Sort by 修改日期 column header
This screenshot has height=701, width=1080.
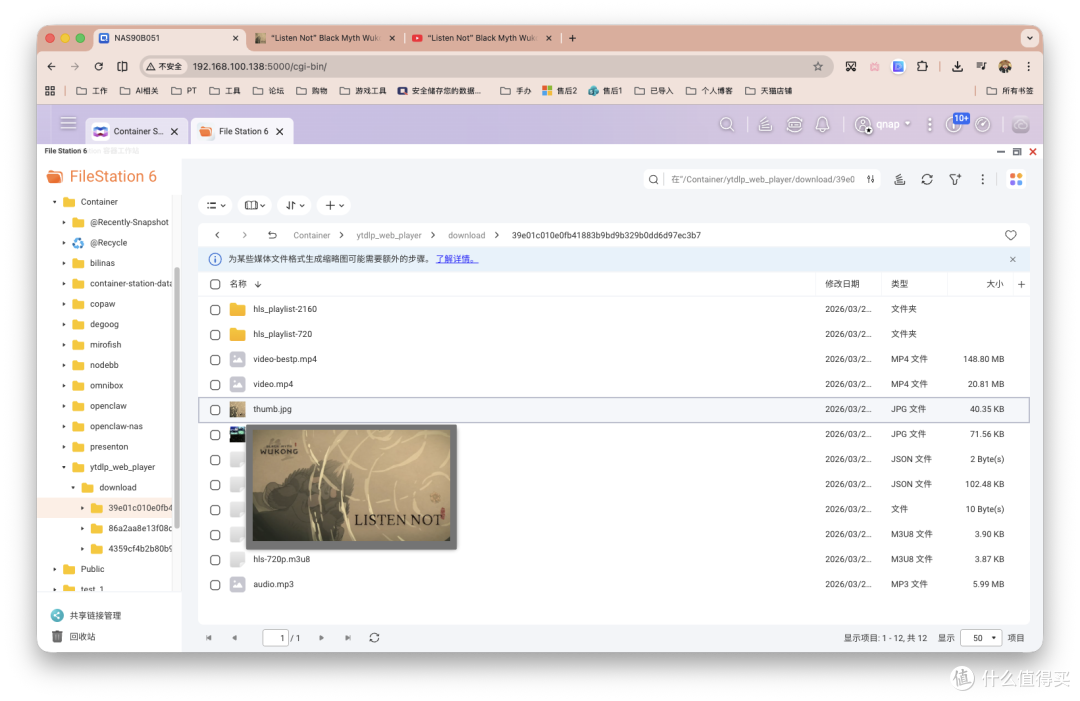842,284
